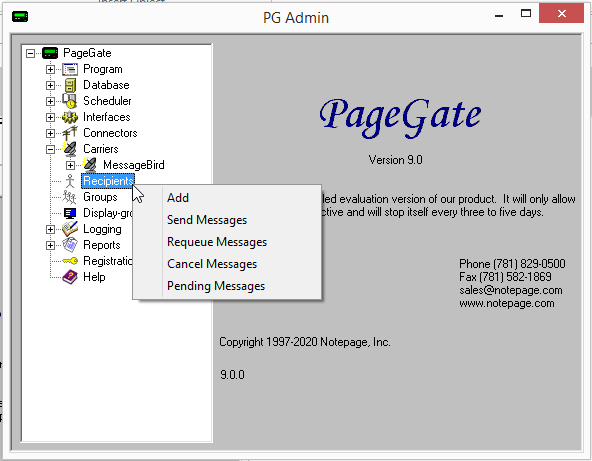Image resolution: width=592 pixels, height=461 pixels.
Task: Click the Connectors antenna icon
Action: 70,133
